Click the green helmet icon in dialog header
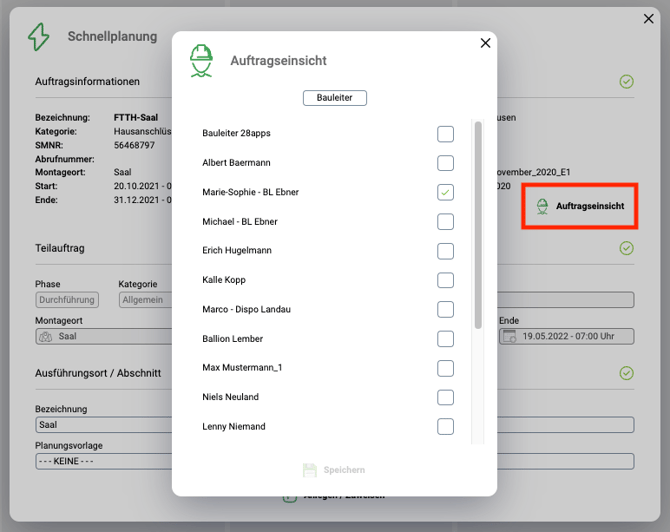This screenshot has height=532, width=670. pos(202,60)
